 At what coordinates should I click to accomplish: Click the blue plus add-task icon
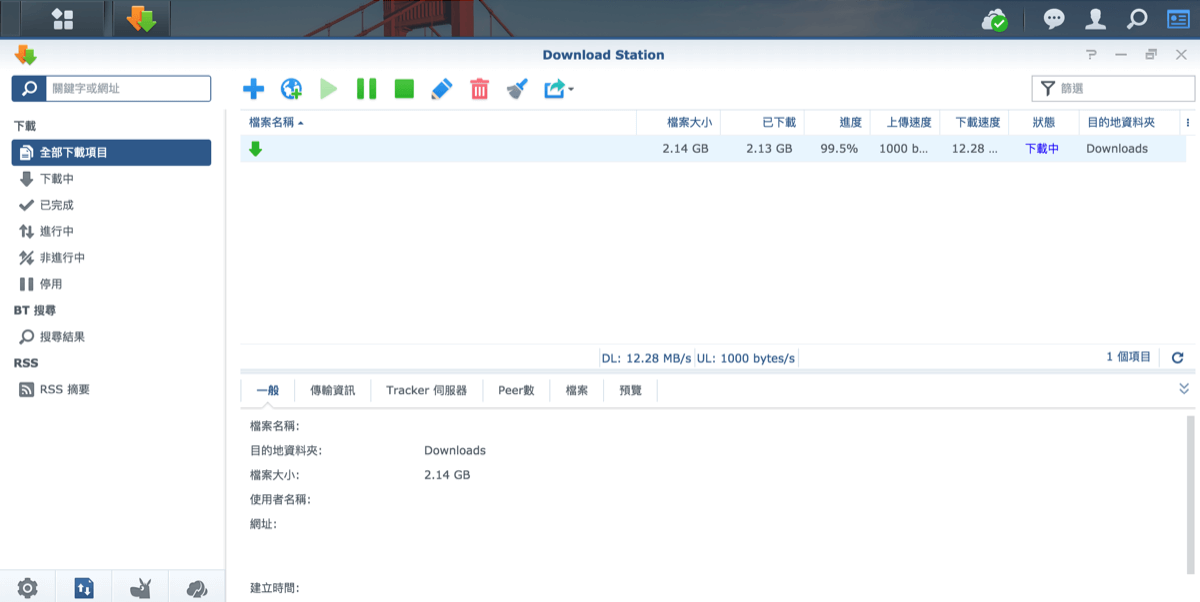pyautogui.click(x=254, y=89)
